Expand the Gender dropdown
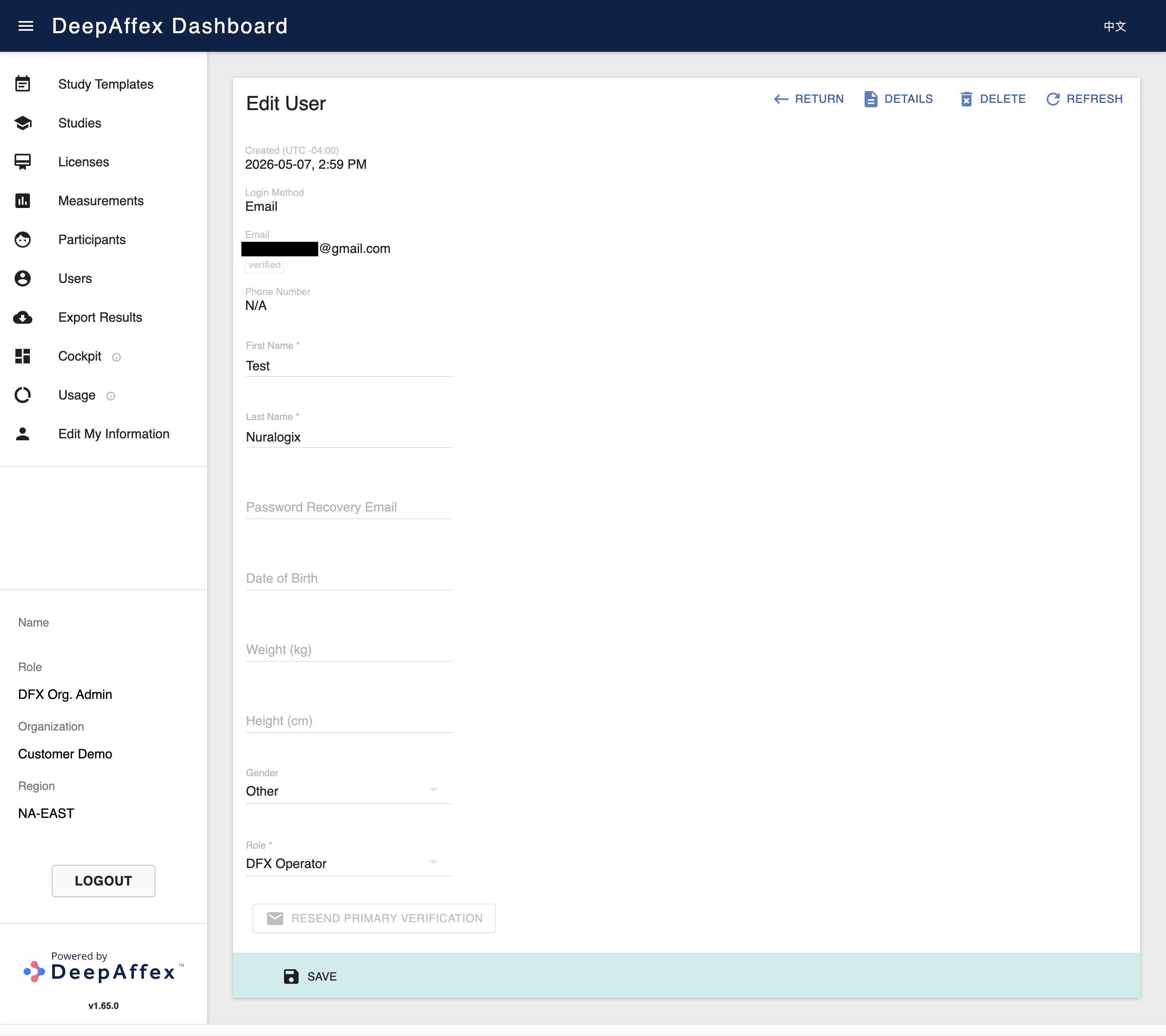Screen dimensions: 1166x1036 click(349, 791)
